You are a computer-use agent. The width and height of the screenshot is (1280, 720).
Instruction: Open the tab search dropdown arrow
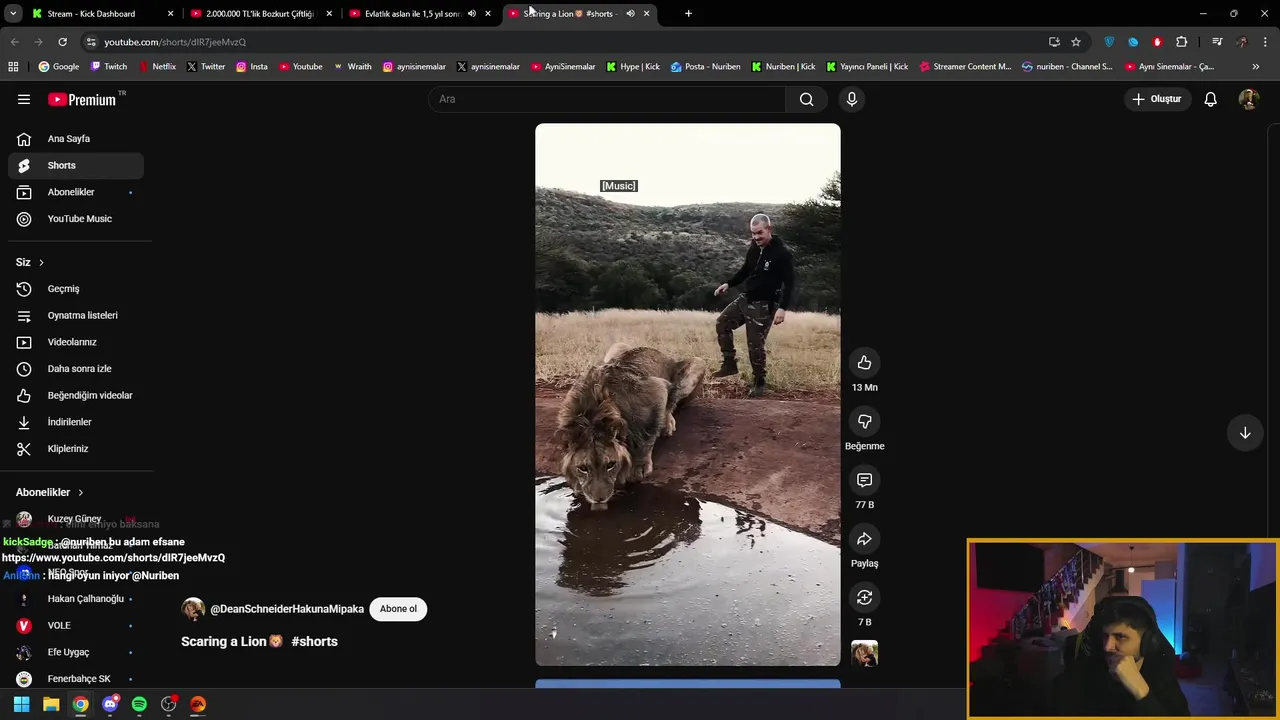pos(13,14)
